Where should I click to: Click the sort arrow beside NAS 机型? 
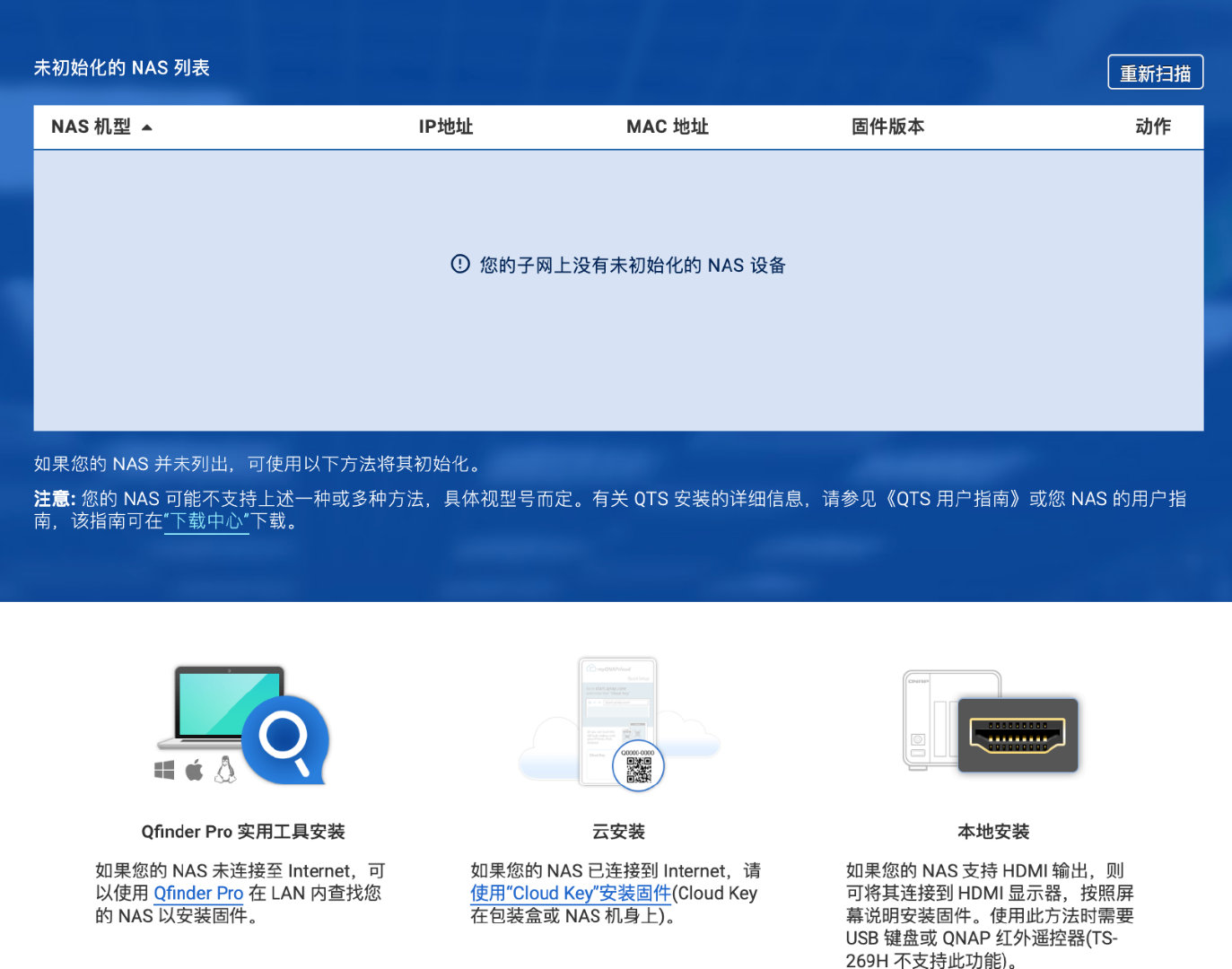pos(148,127)
